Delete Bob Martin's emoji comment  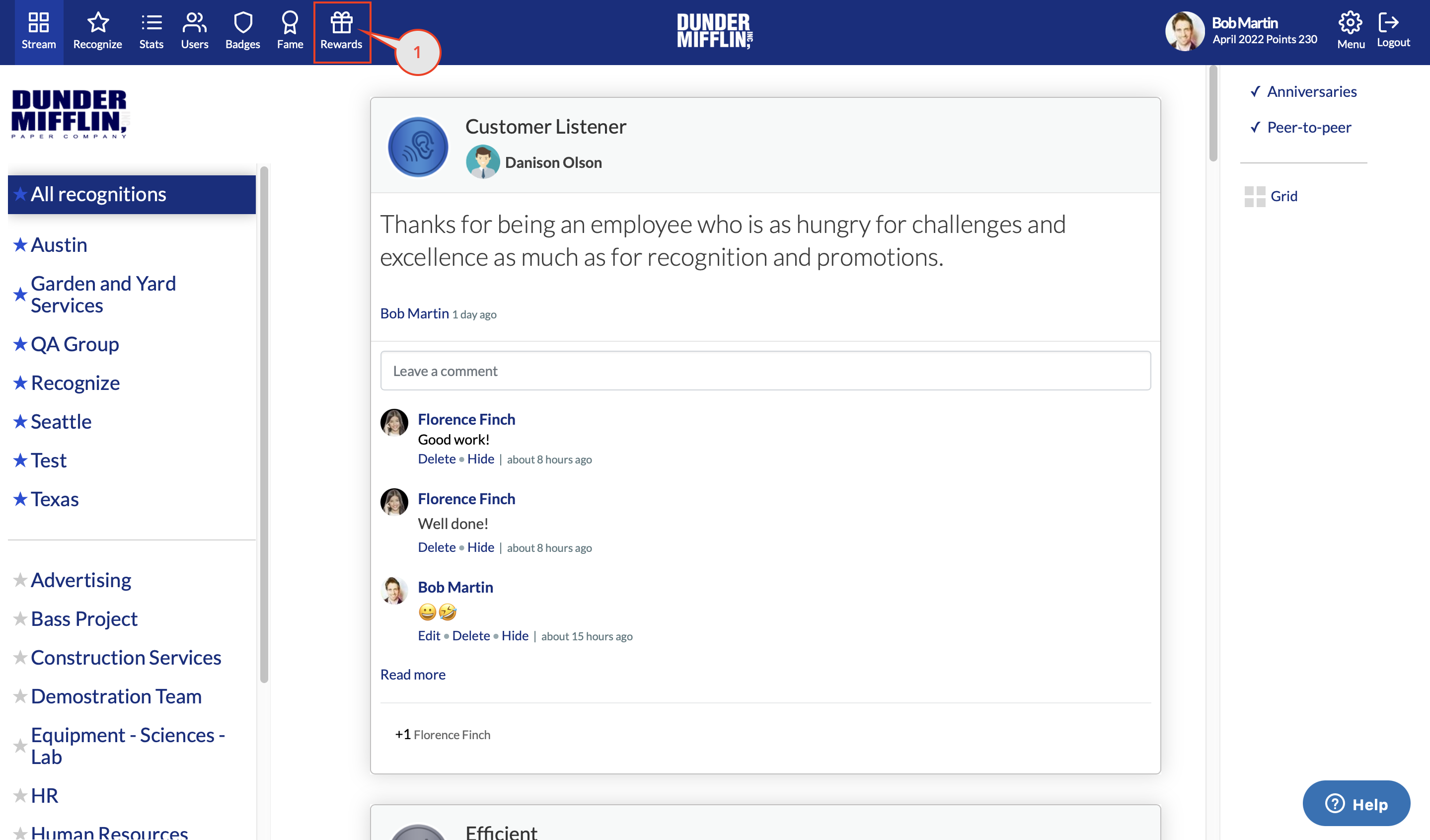click(x=471, y=636)
